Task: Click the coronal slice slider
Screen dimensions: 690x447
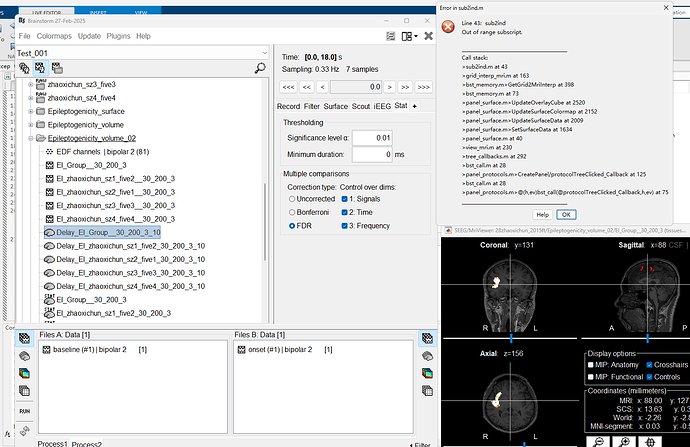Action: (510, 338)
